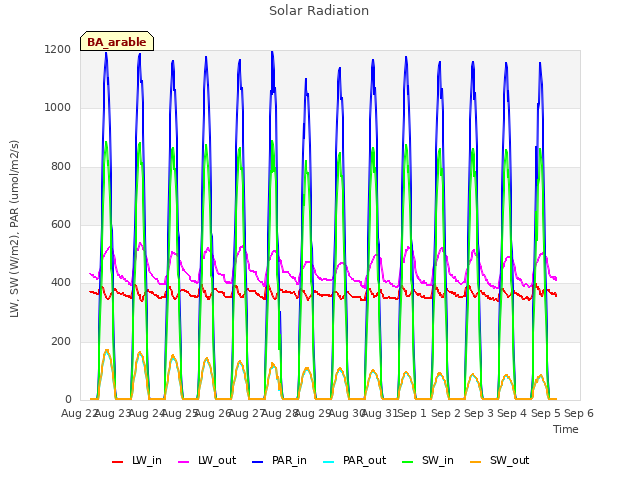Screen dimensions: 640x480
Task: Click the 1000 y-axis tick label
Action: coord(58,108)
